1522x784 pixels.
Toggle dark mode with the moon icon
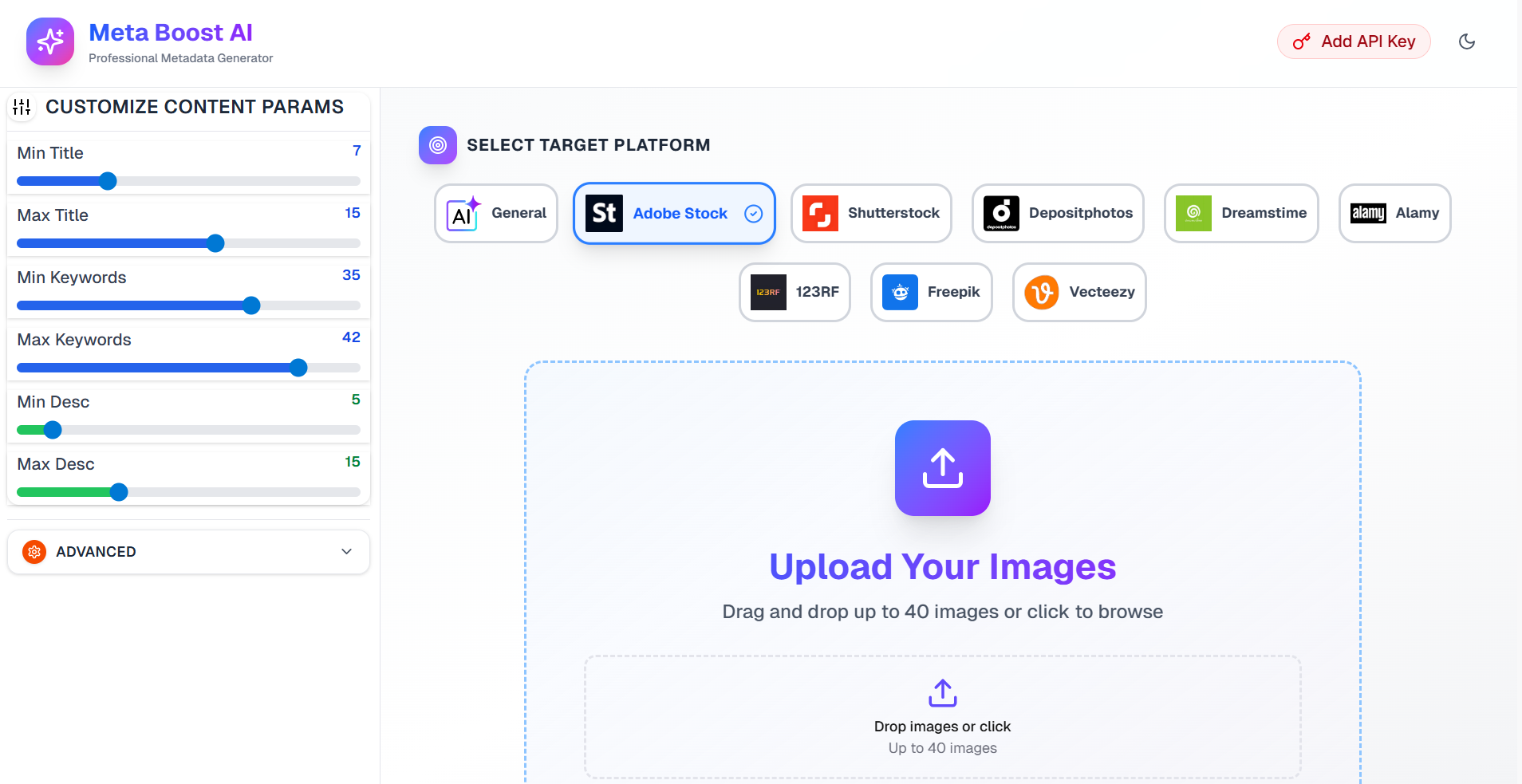(1467, 41)
